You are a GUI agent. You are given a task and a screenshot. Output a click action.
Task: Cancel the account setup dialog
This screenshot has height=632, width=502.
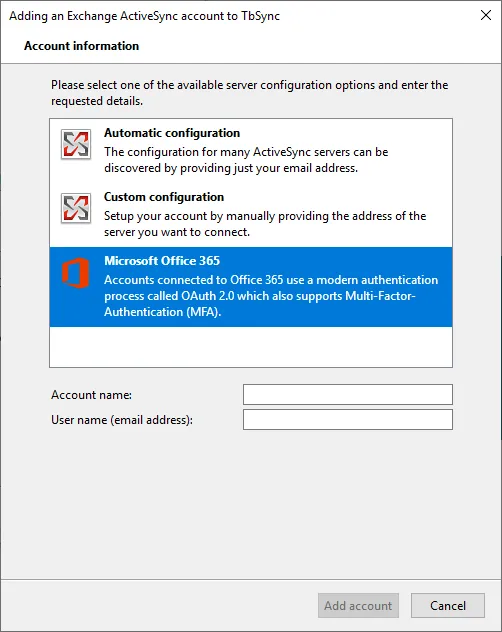pyautogui.click(x=448, y=605)
